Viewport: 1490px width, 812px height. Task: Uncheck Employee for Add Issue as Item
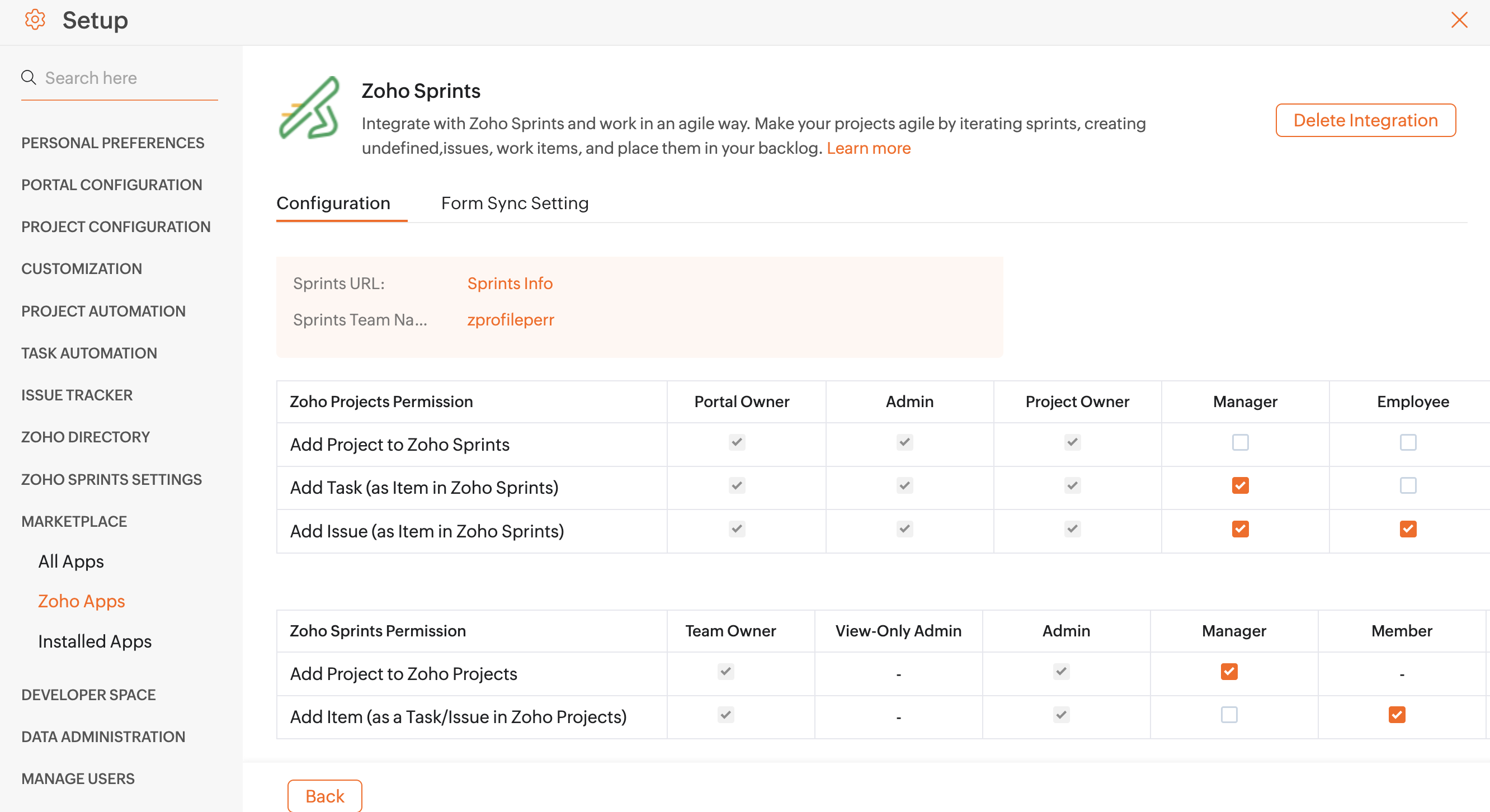(1408, 529)
